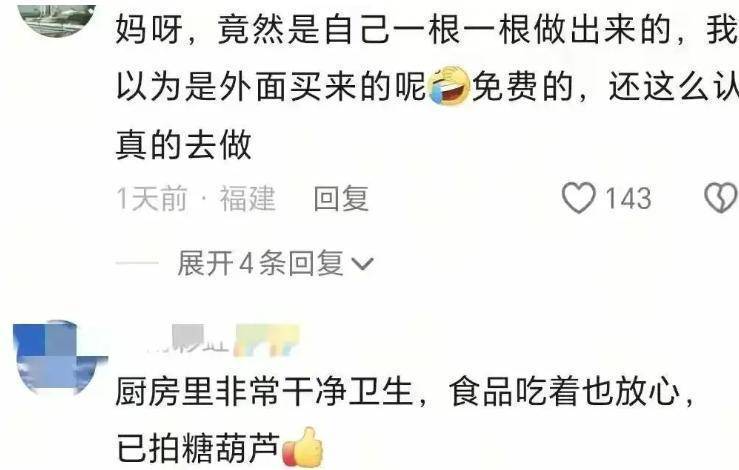Open the blurred blue avatar of second commenter

coord(59,357)
